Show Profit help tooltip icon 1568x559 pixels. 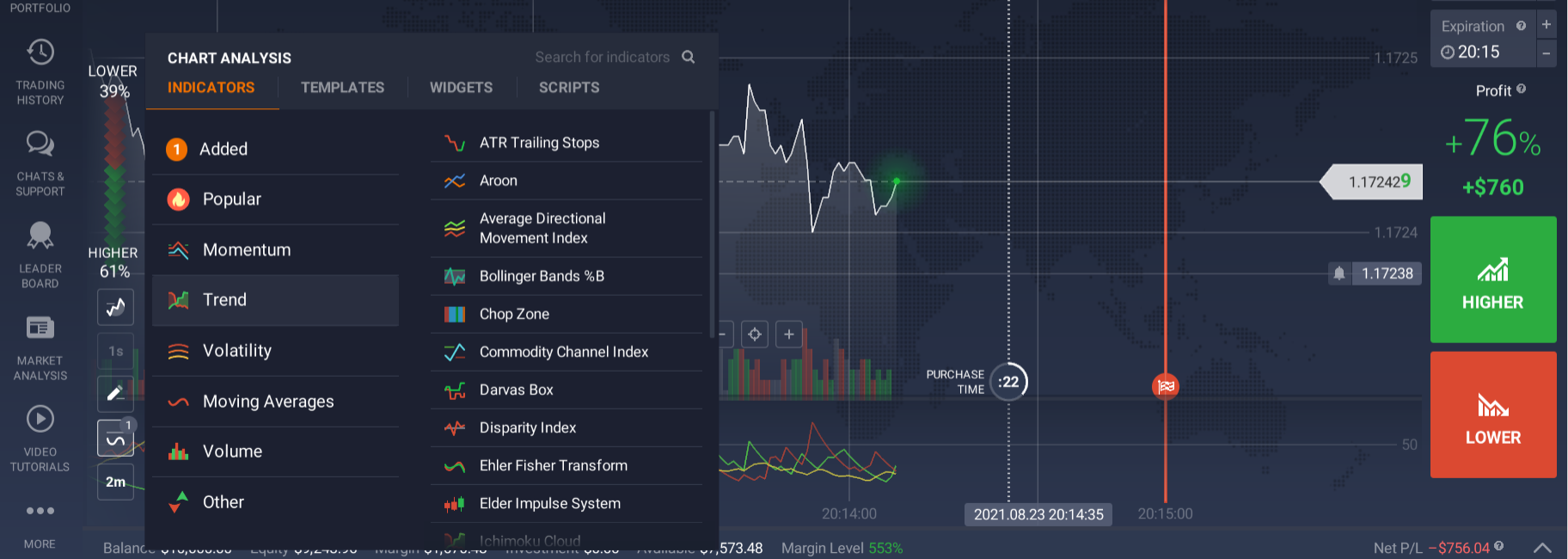coord(1522,89)
